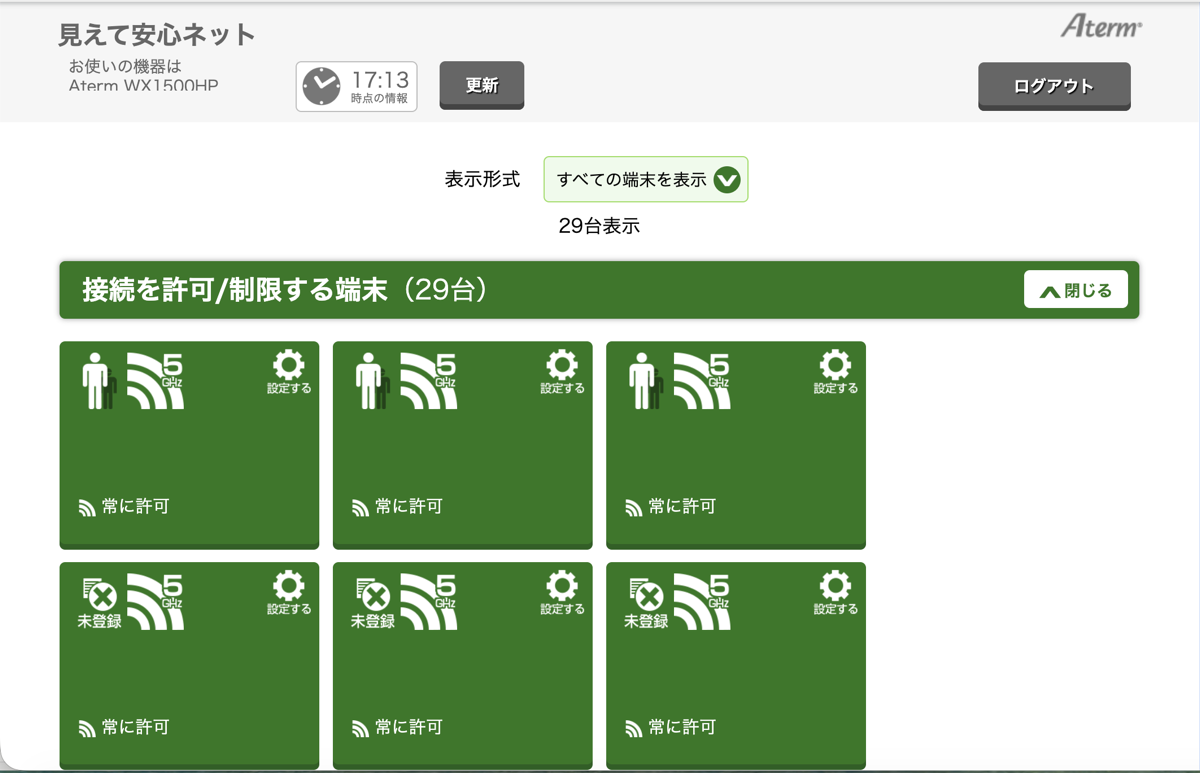Click 常に許可 status on second 未登録 card
1200x773 pixels.
pos(397,728)
